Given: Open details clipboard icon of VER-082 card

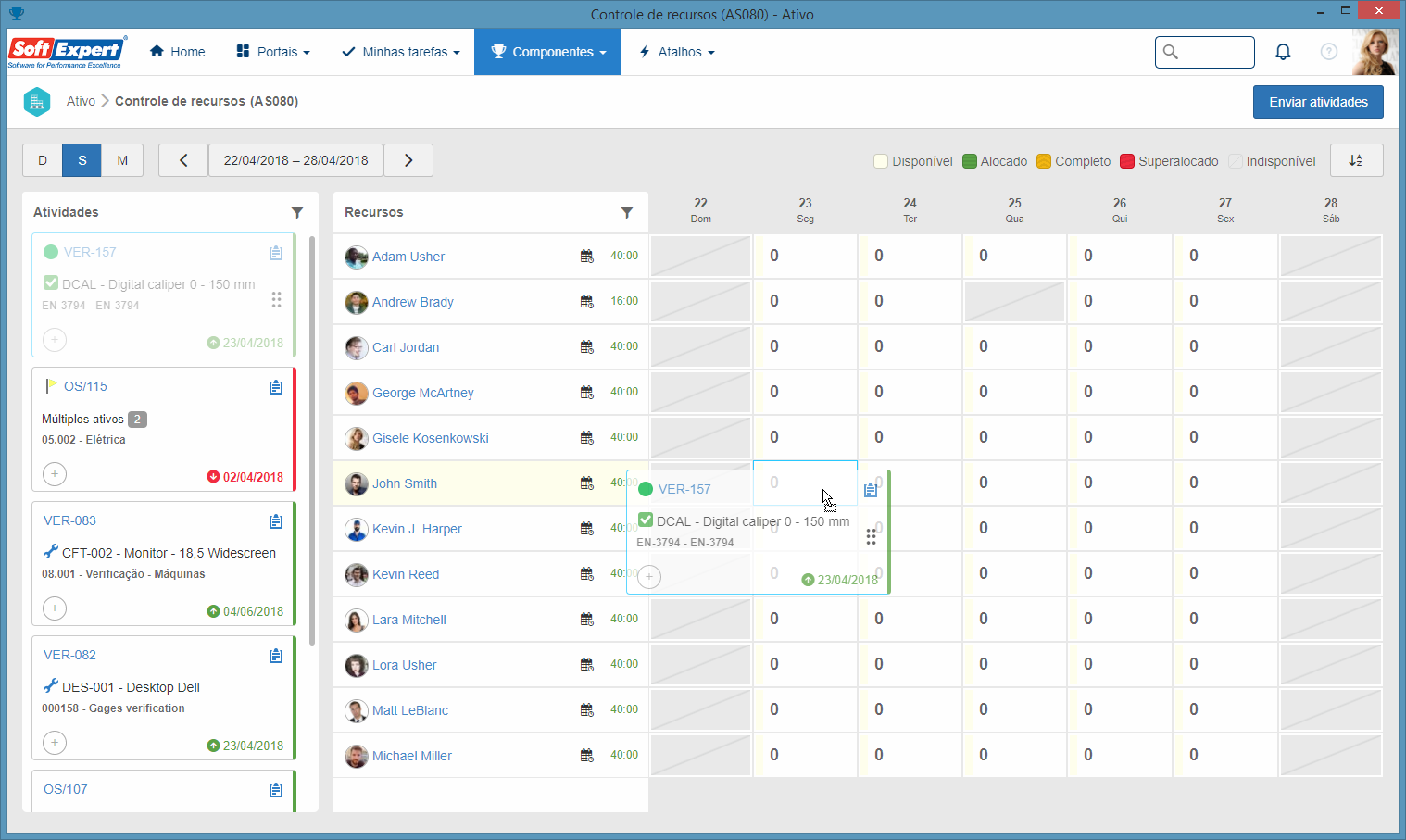Looking at the screenshot, I should point(276,656).
